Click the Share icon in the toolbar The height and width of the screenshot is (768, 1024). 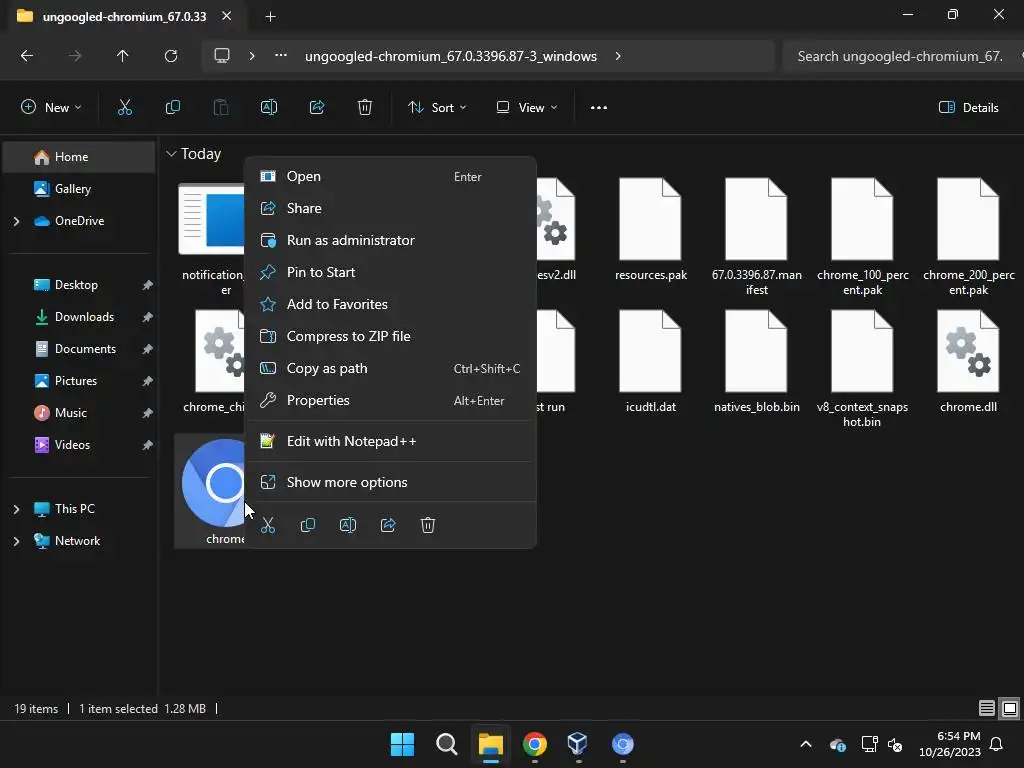(317, 108)
